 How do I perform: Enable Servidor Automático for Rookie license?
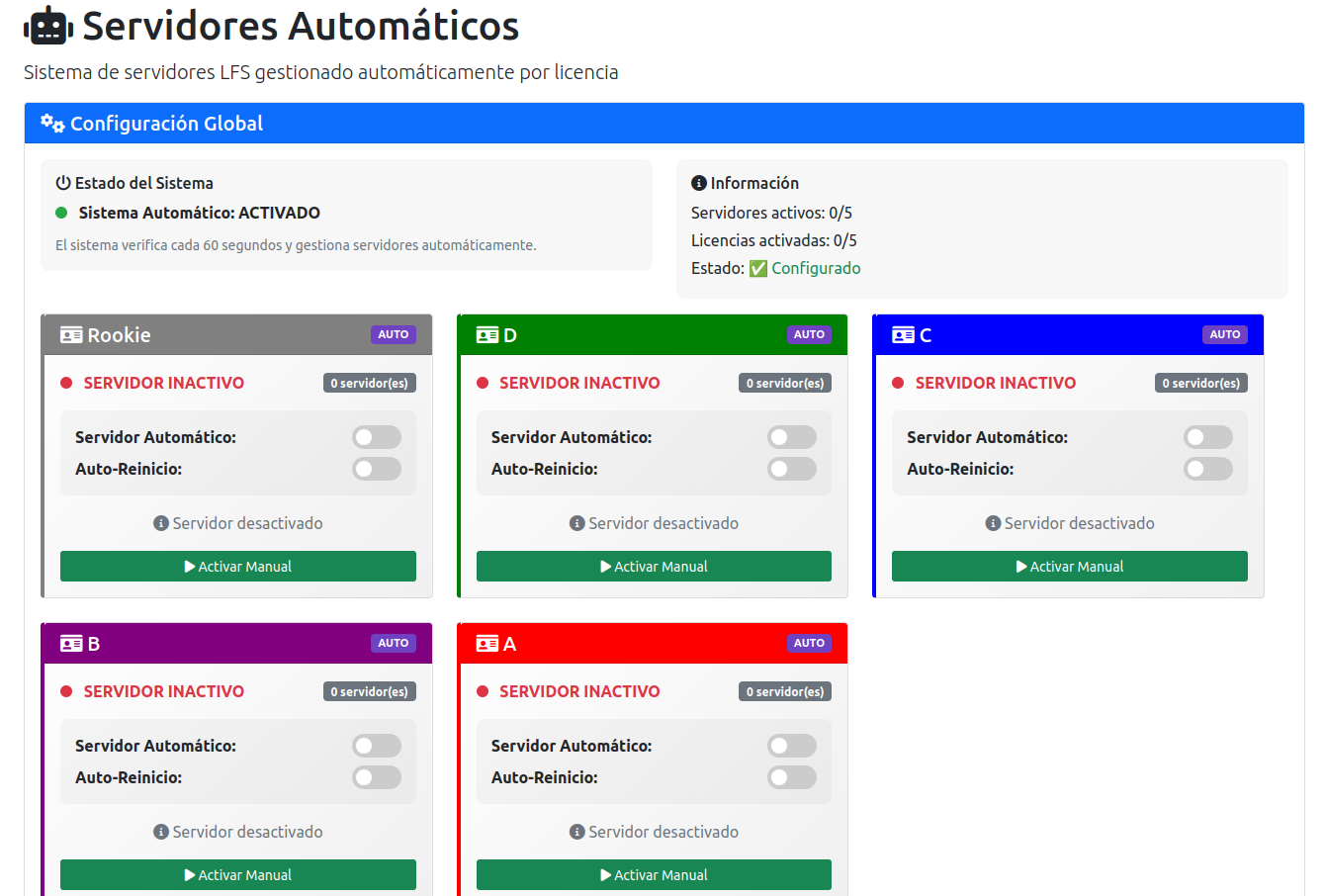click(377, 437)
